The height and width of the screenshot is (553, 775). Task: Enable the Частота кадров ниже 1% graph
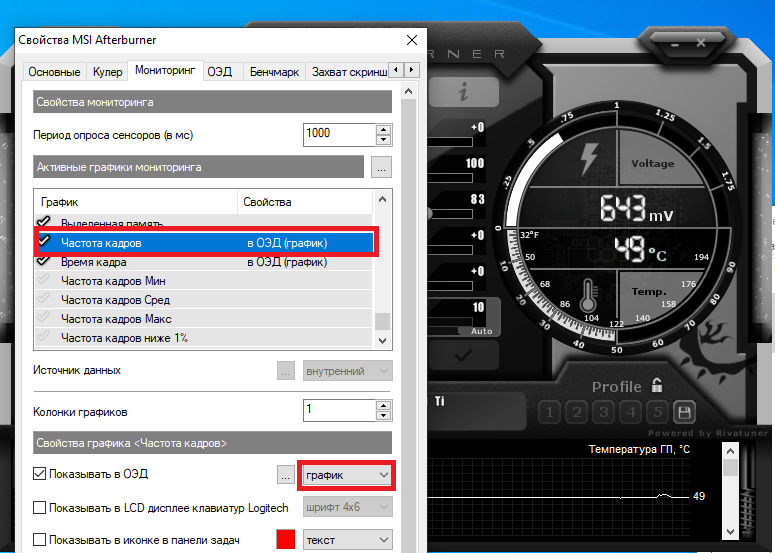44,337
